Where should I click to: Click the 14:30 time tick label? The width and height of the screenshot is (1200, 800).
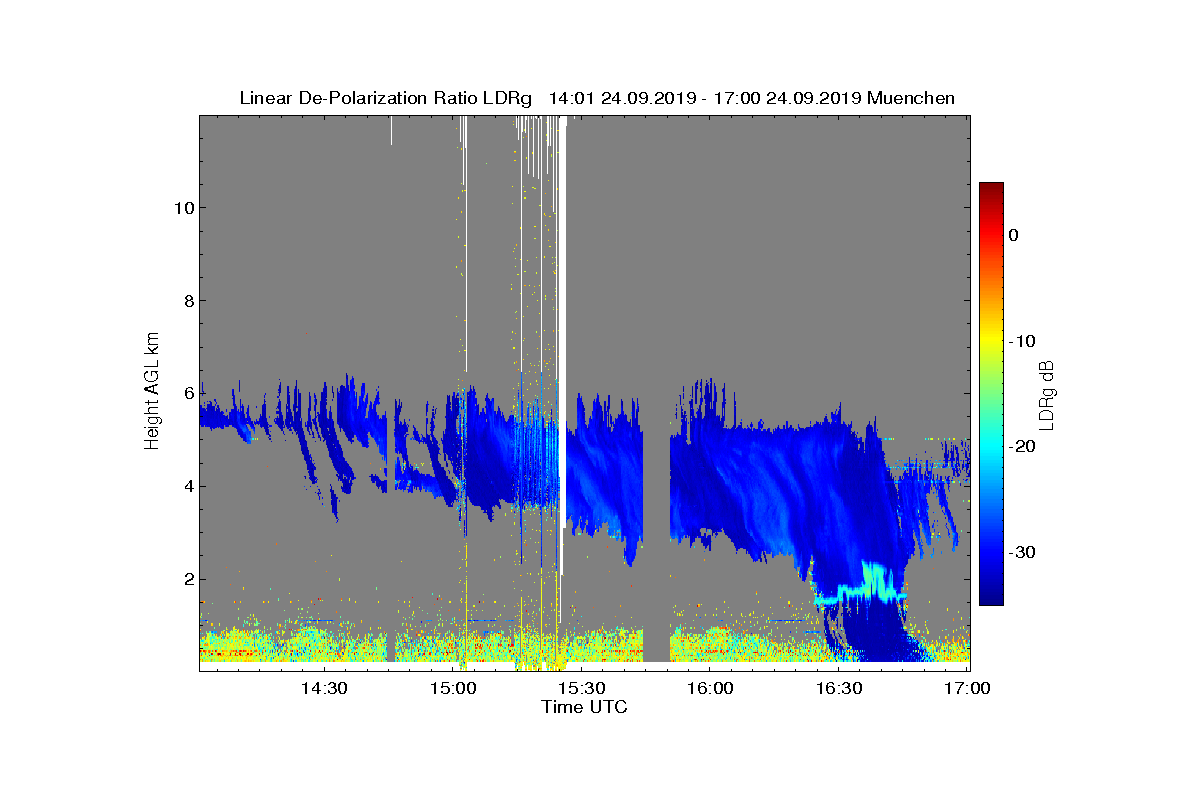(x=324, y=689)
